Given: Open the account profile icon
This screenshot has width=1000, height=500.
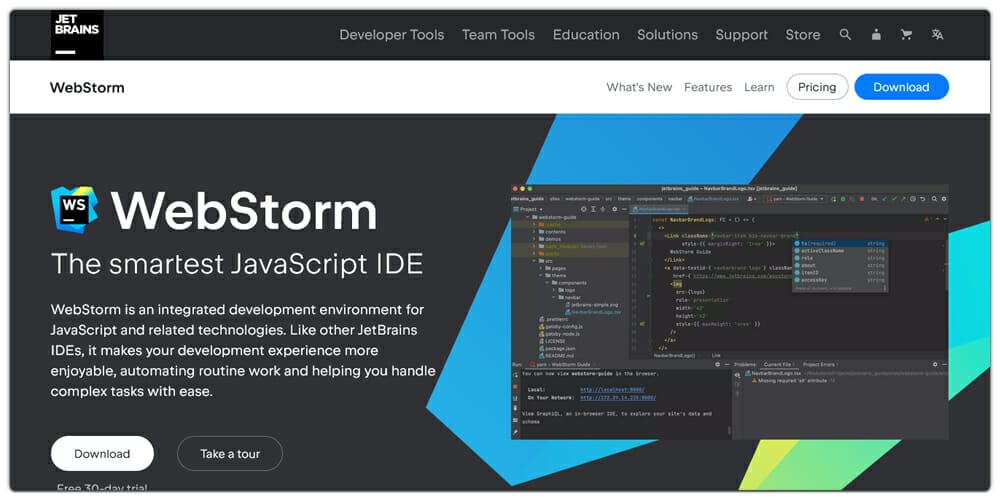Looking at the screenshot, I should 876,34.
